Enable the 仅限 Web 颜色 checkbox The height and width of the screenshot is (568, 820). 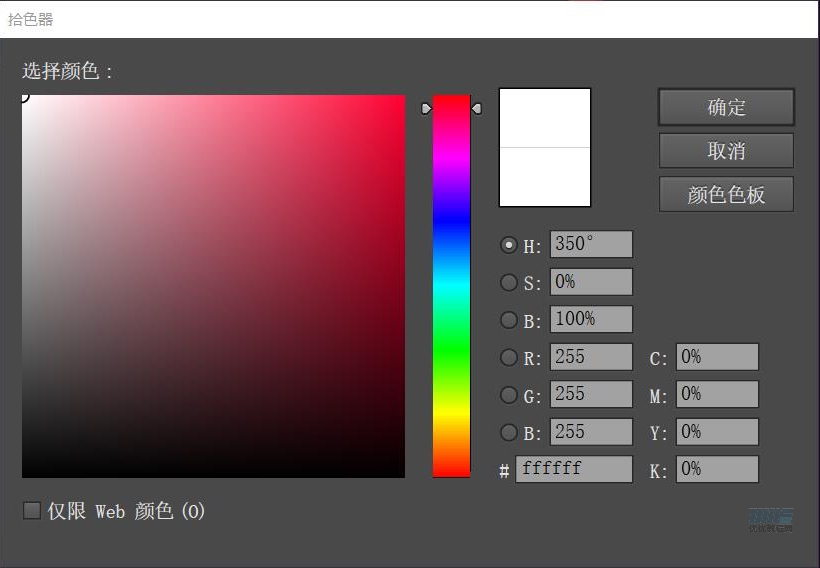(x=32, y=511)
